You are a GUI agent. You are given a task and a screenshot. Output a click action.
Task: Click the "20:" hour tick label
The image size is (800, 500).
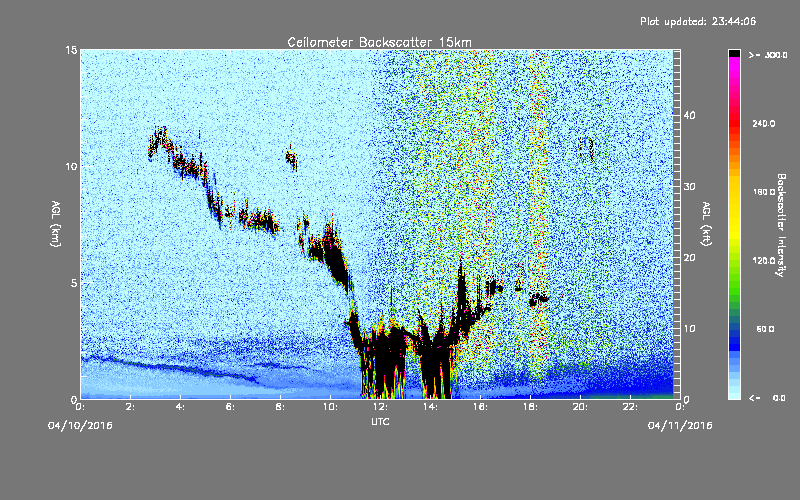[x=580, y=407]
